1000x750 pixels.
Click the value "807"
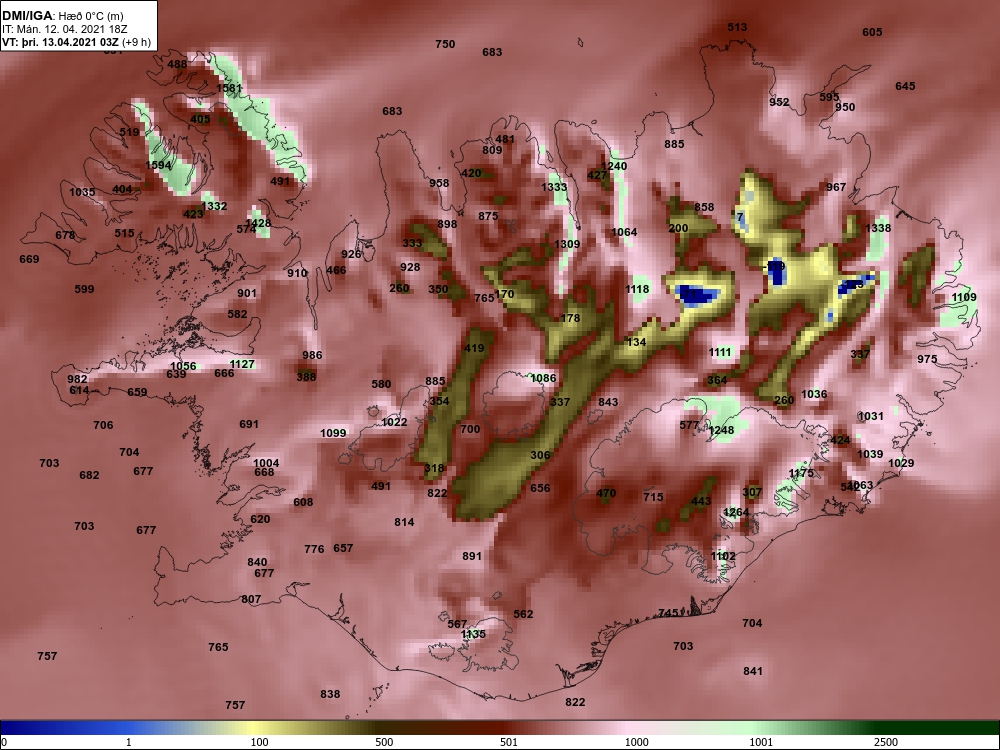(x=251, y=599)
